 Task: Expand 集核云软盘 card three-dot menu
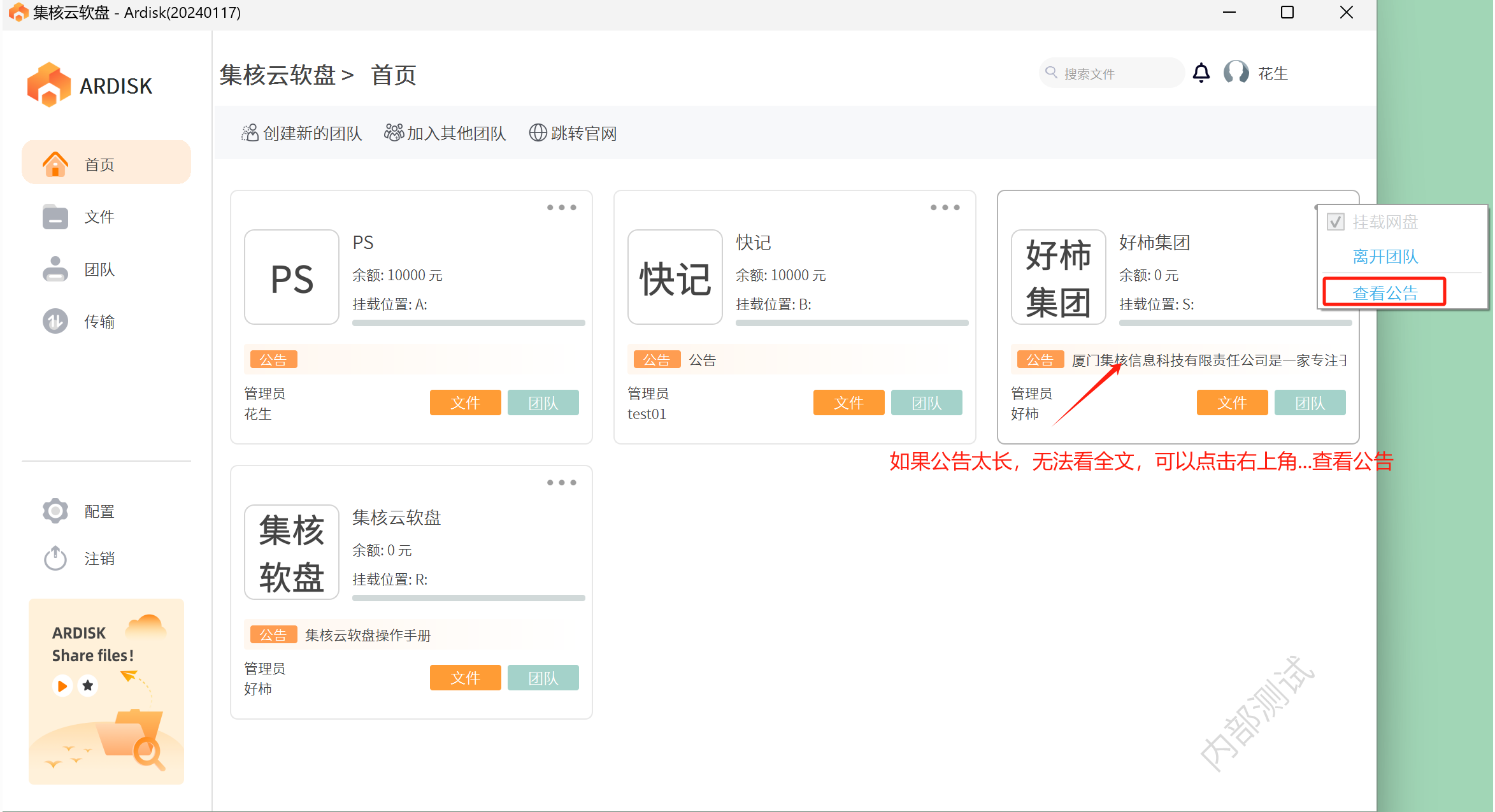pos(561,483)
